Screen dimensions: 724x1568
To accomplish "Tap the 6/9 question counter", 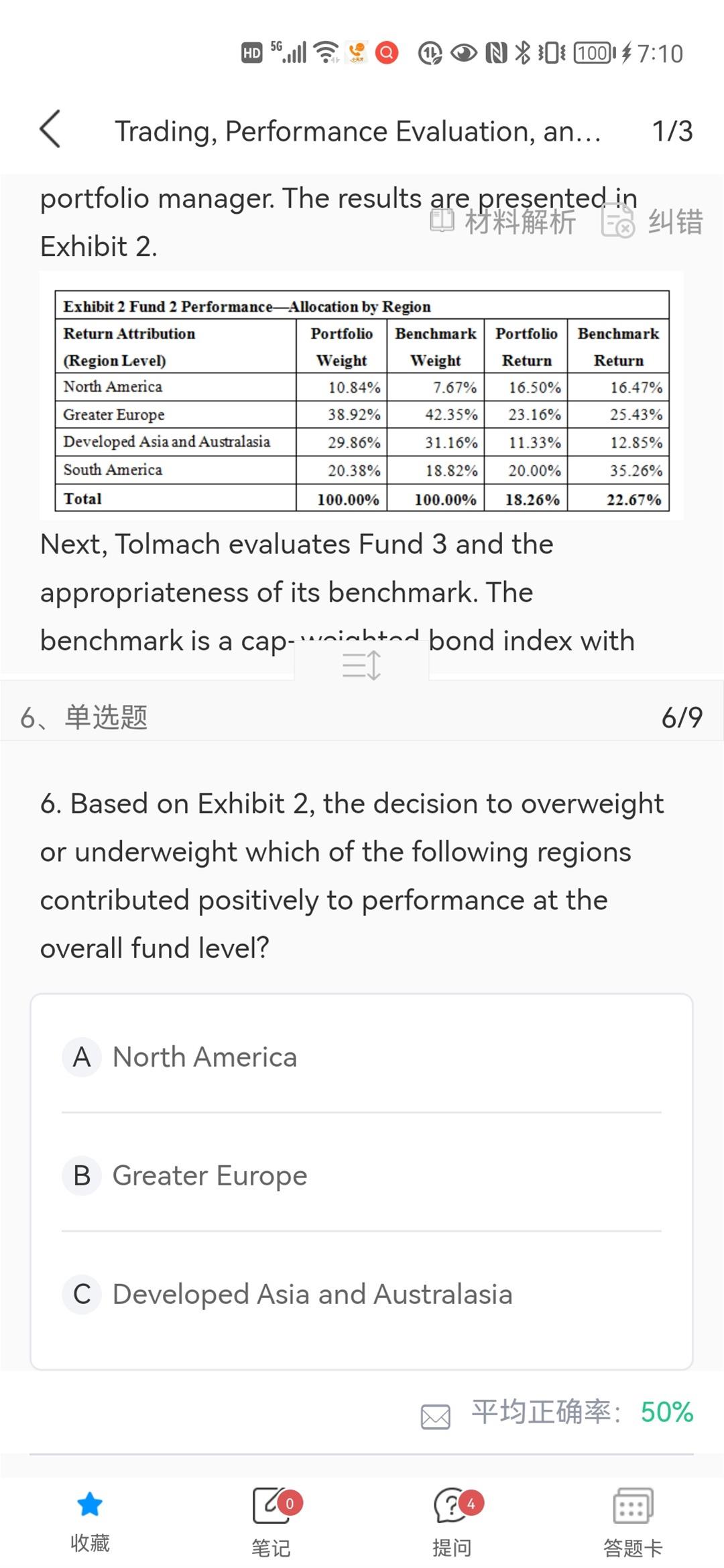I will click(x=682, y=718).
